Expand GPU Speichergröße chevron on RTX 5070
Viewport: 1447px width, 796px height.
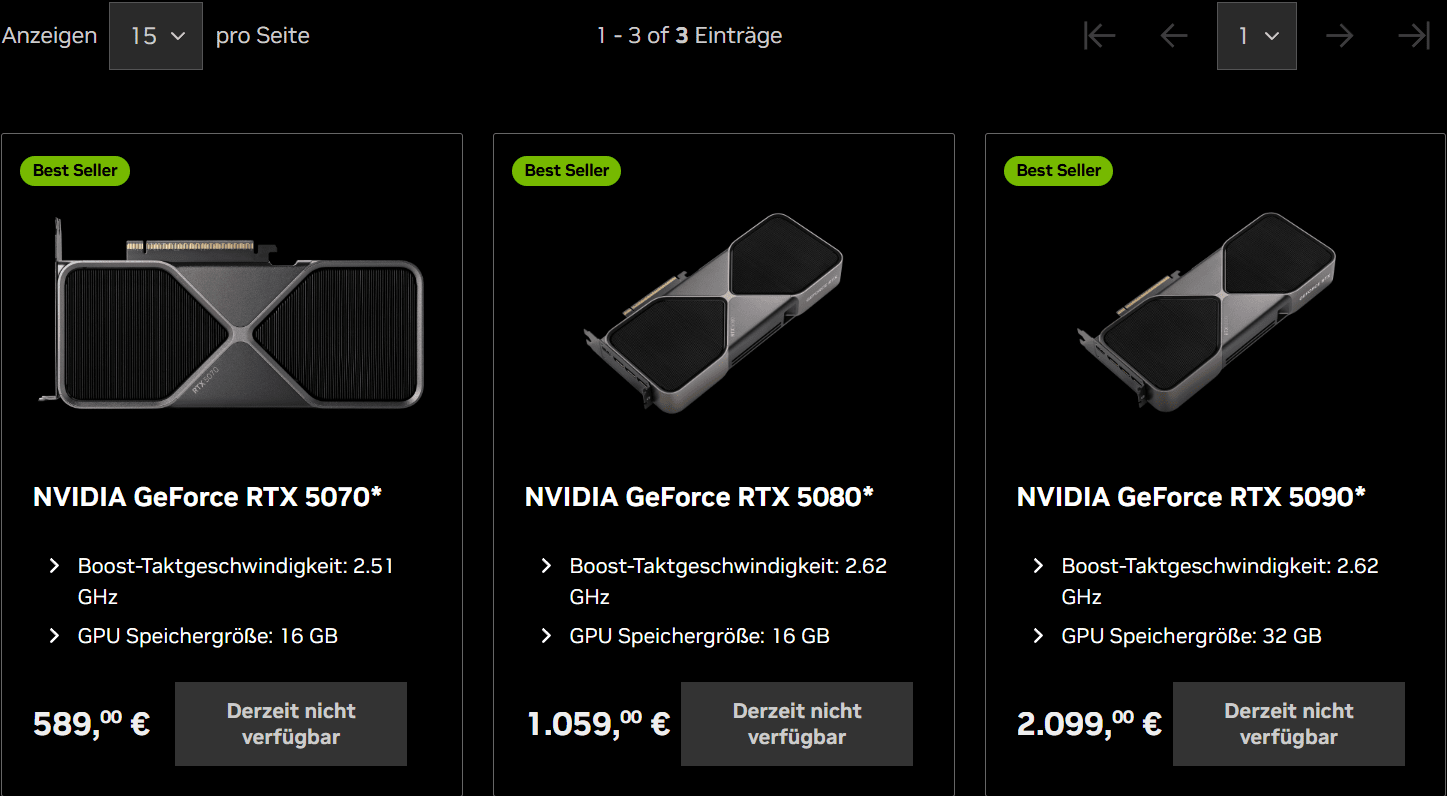tap(55, 636)
